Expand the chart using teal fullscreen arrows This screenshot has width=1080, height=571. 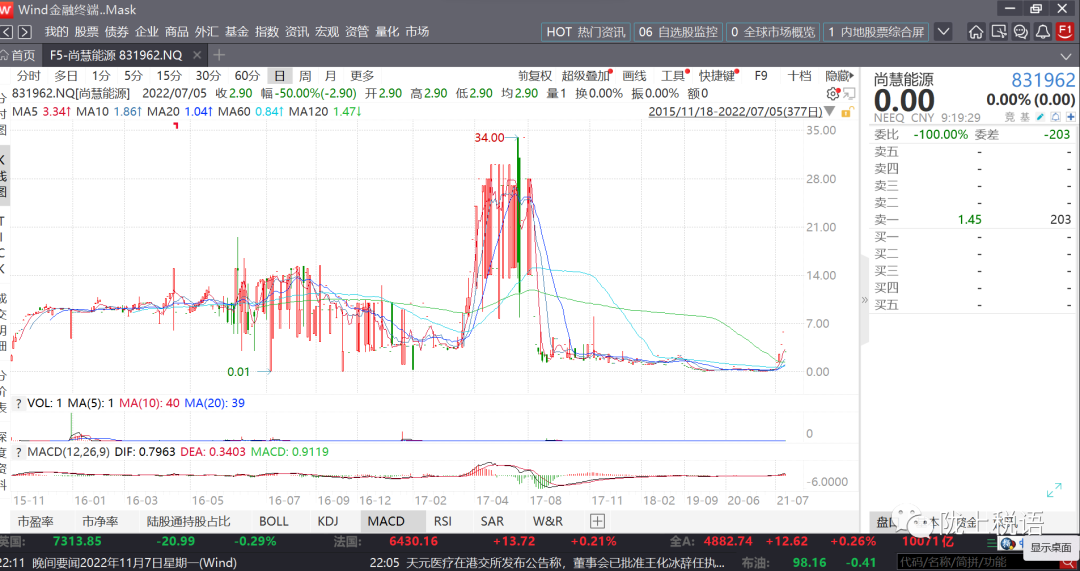tap(1054, 490)
